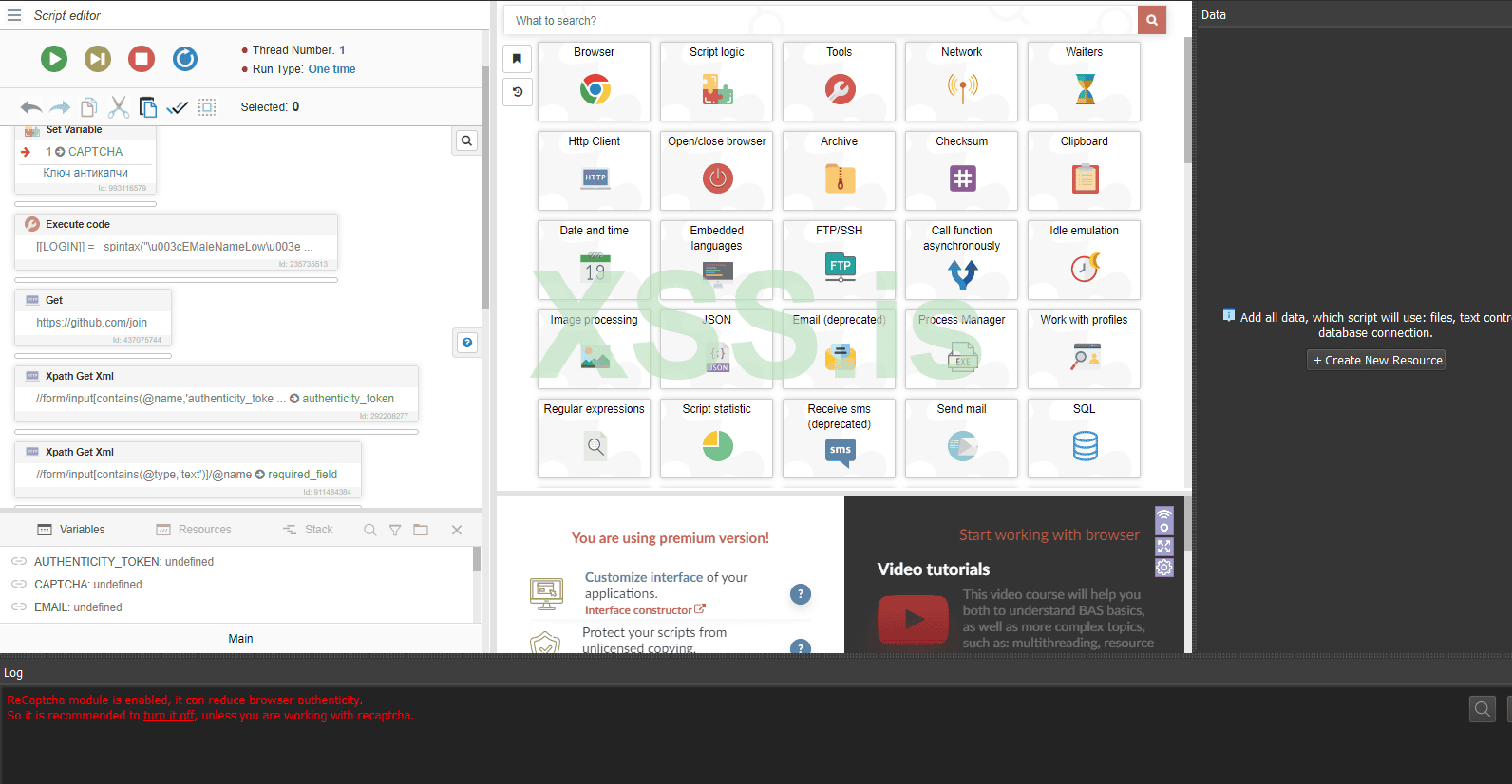Open the Script editor hamburger menu
Screen dimensions: 1512x784
[x=14, y=15]
